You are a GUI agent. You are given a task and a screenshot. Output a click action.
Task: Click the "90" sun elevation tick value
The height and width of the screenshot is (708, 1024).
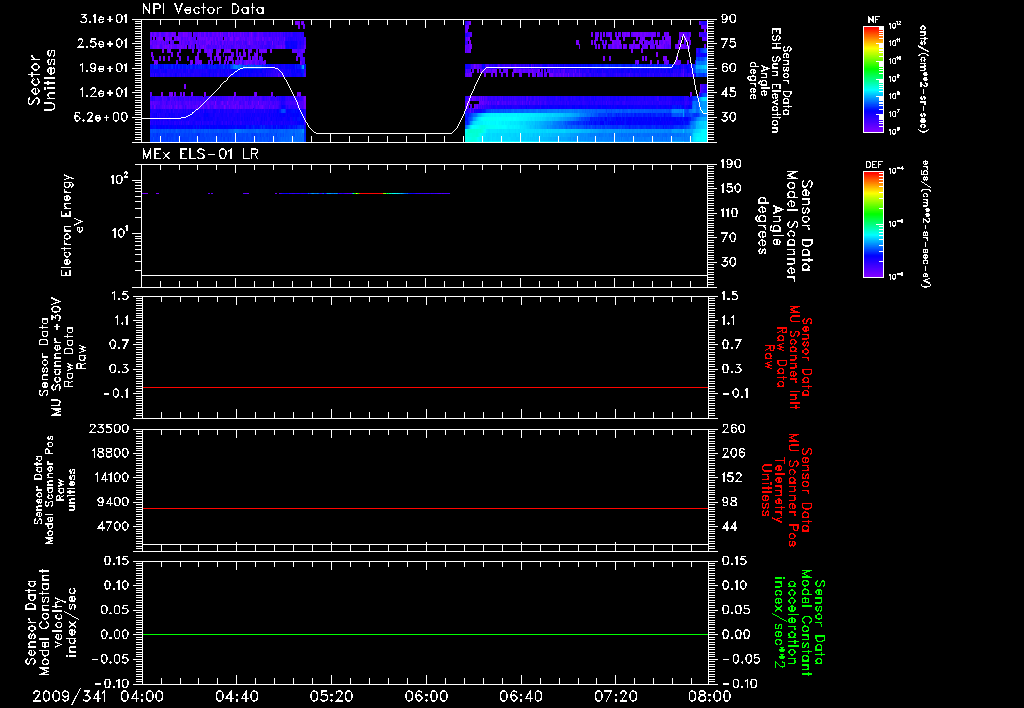729,18
